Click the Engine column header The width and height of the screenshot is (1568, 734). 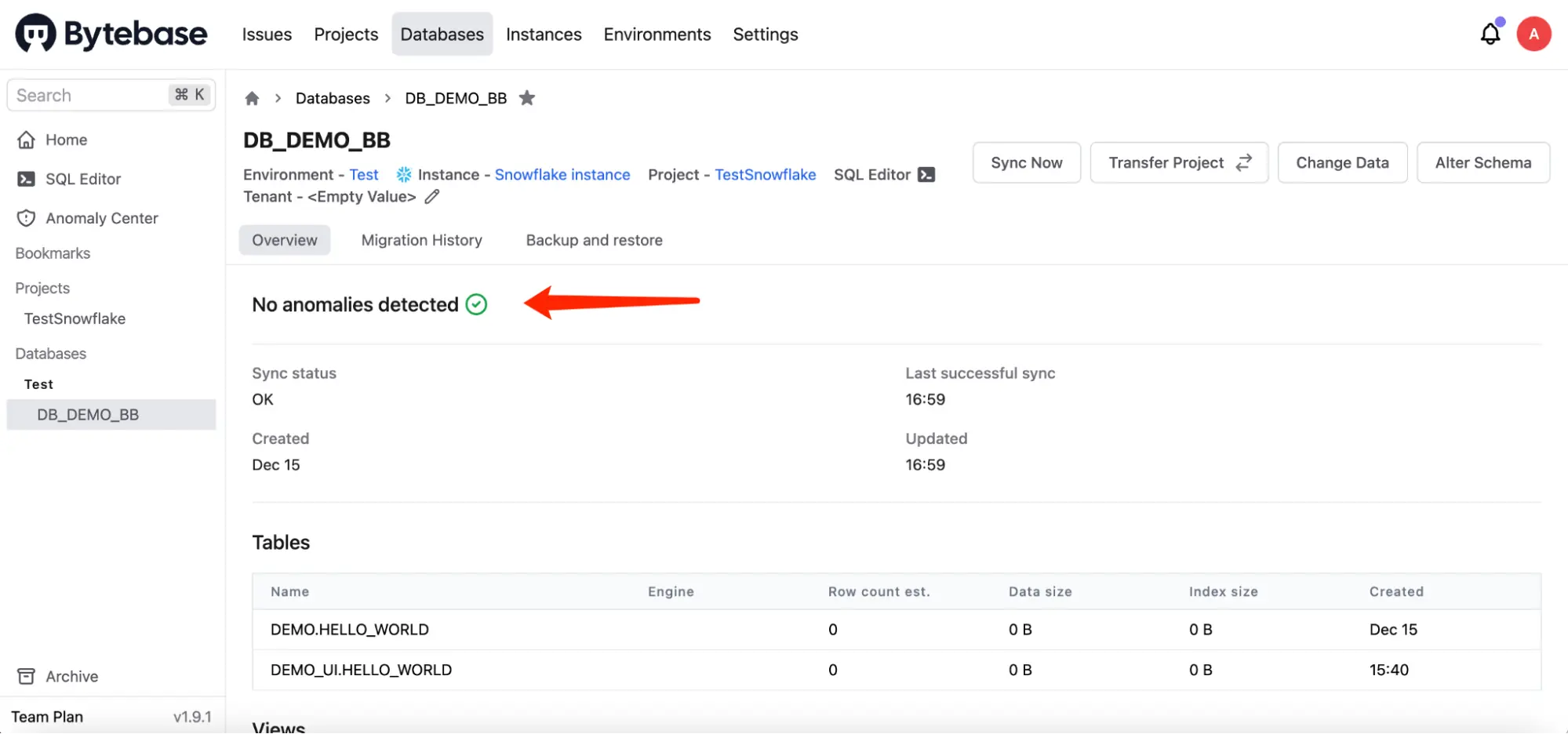point(671,591)
